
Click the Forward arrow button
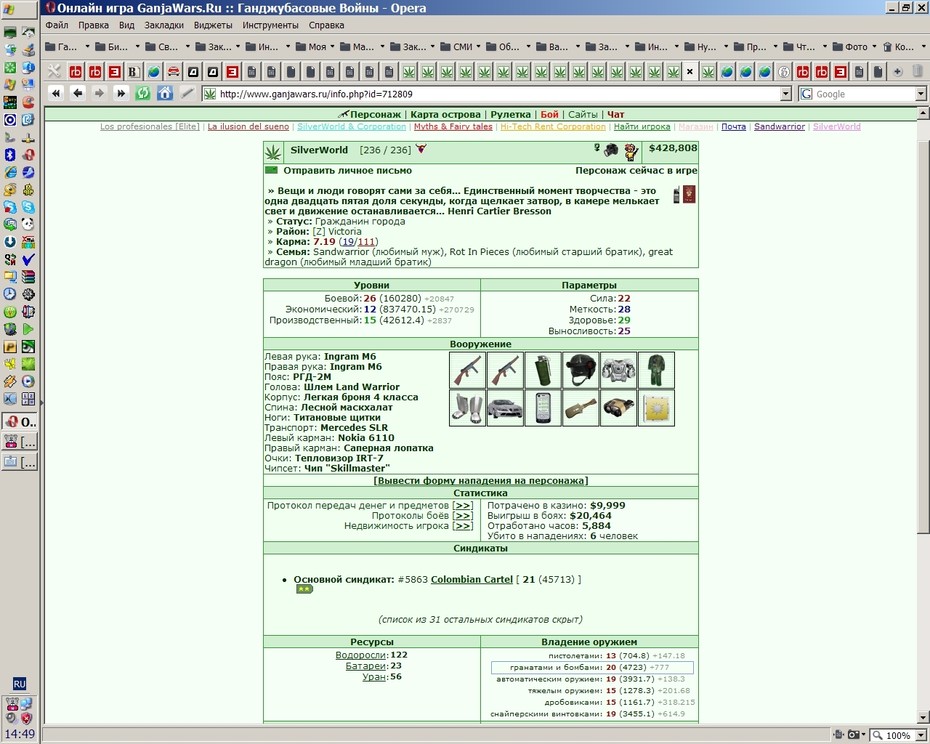(99, 93)
